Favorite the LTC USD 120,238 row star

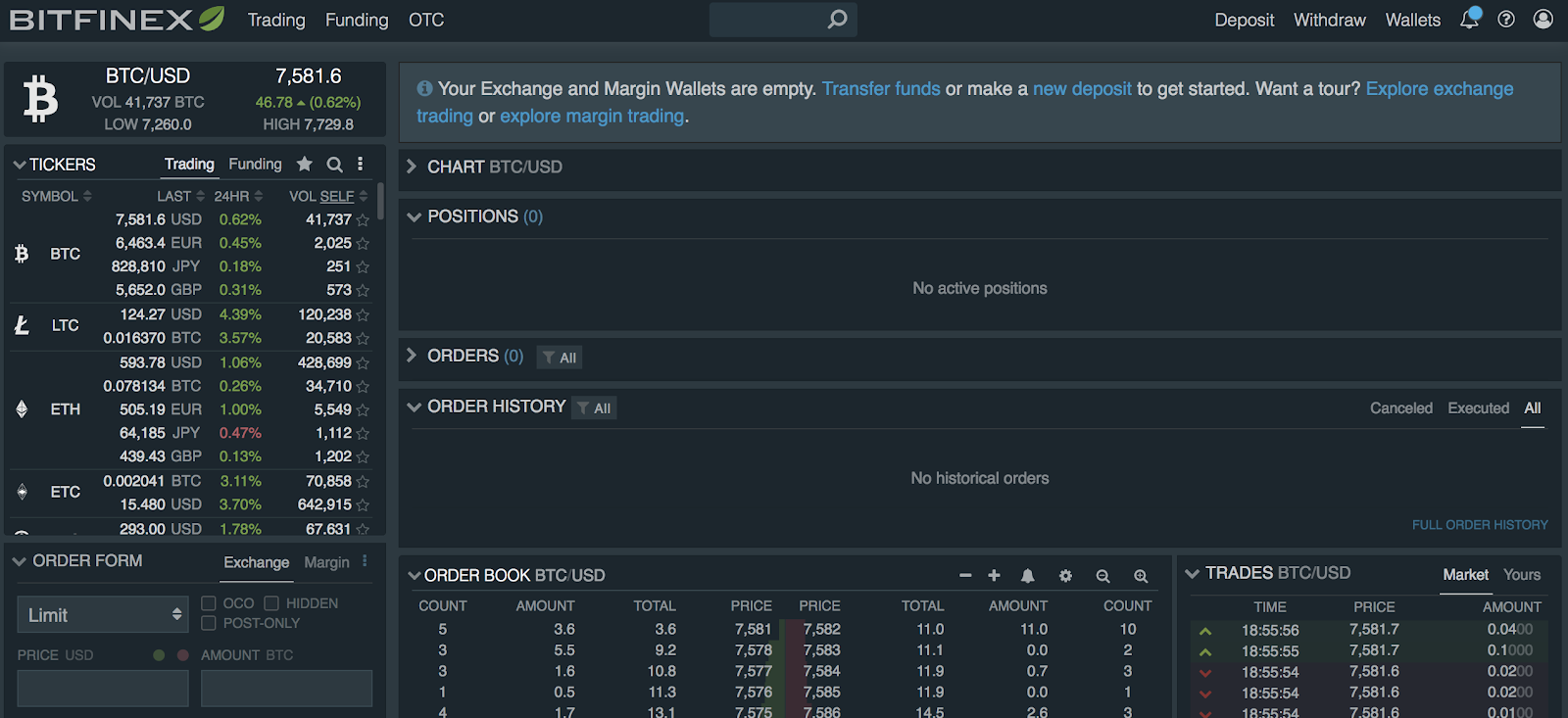(x=363, y=315)
